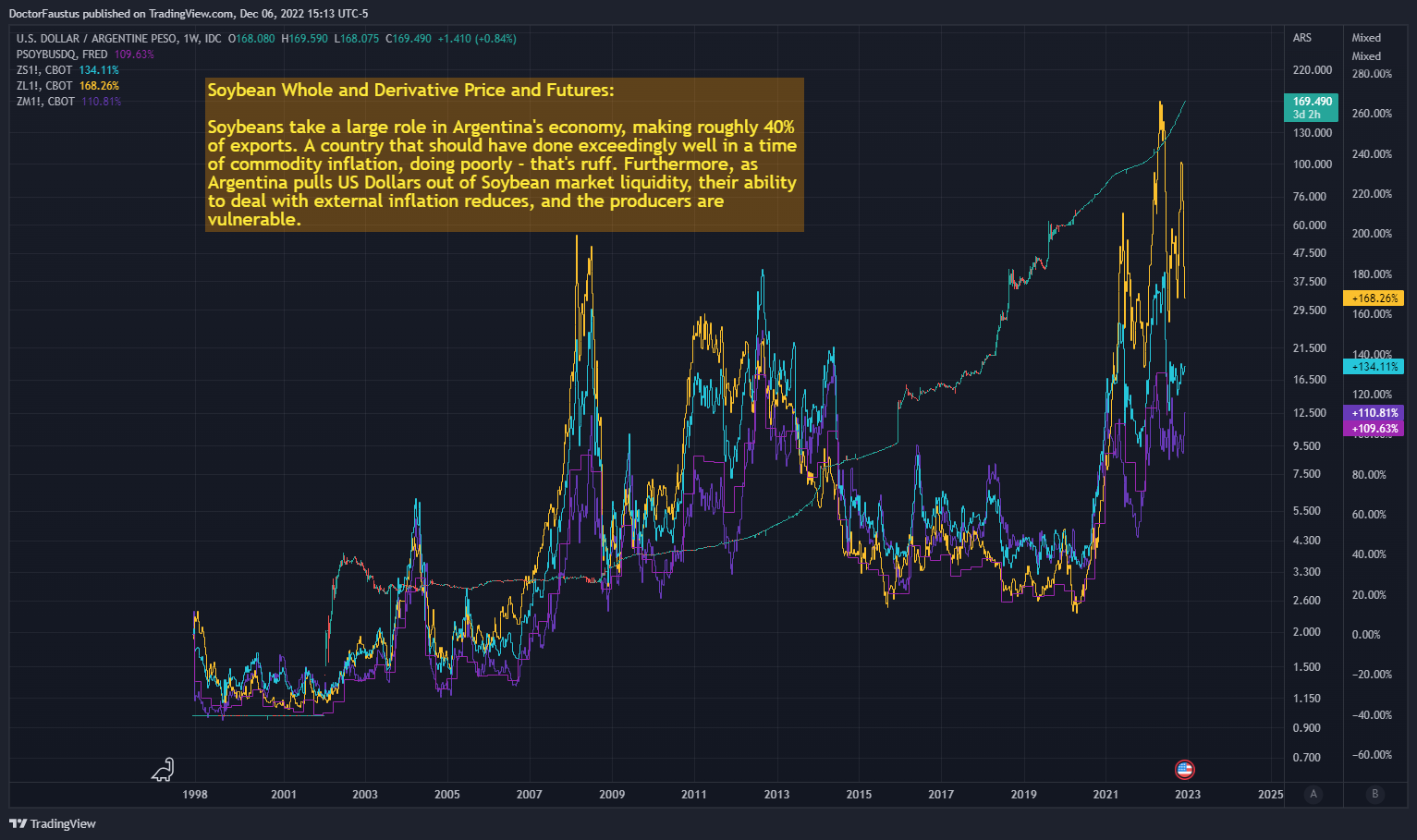Click the 280.00% percent axis value
This screenshot has height=840, width=1417.
coord(1372,74)
